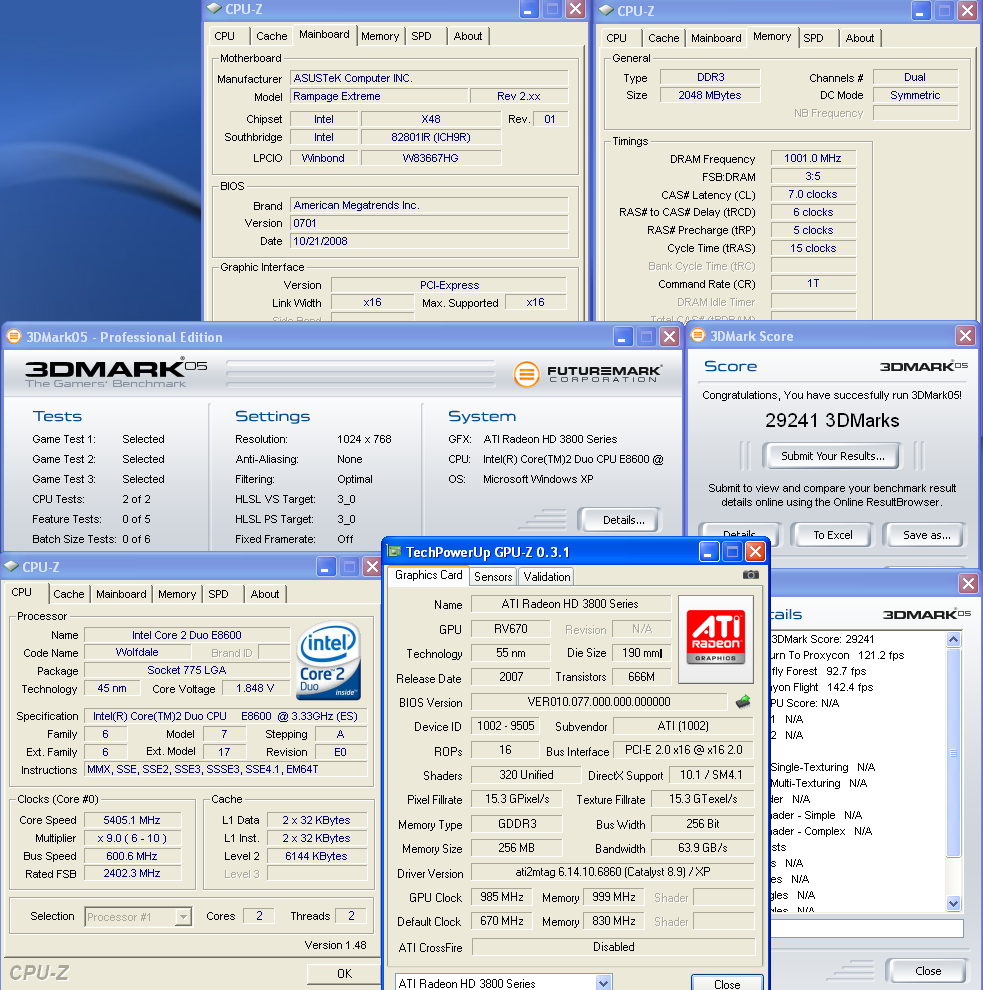Click scroll up arrow in results details list

click(953, 639)
